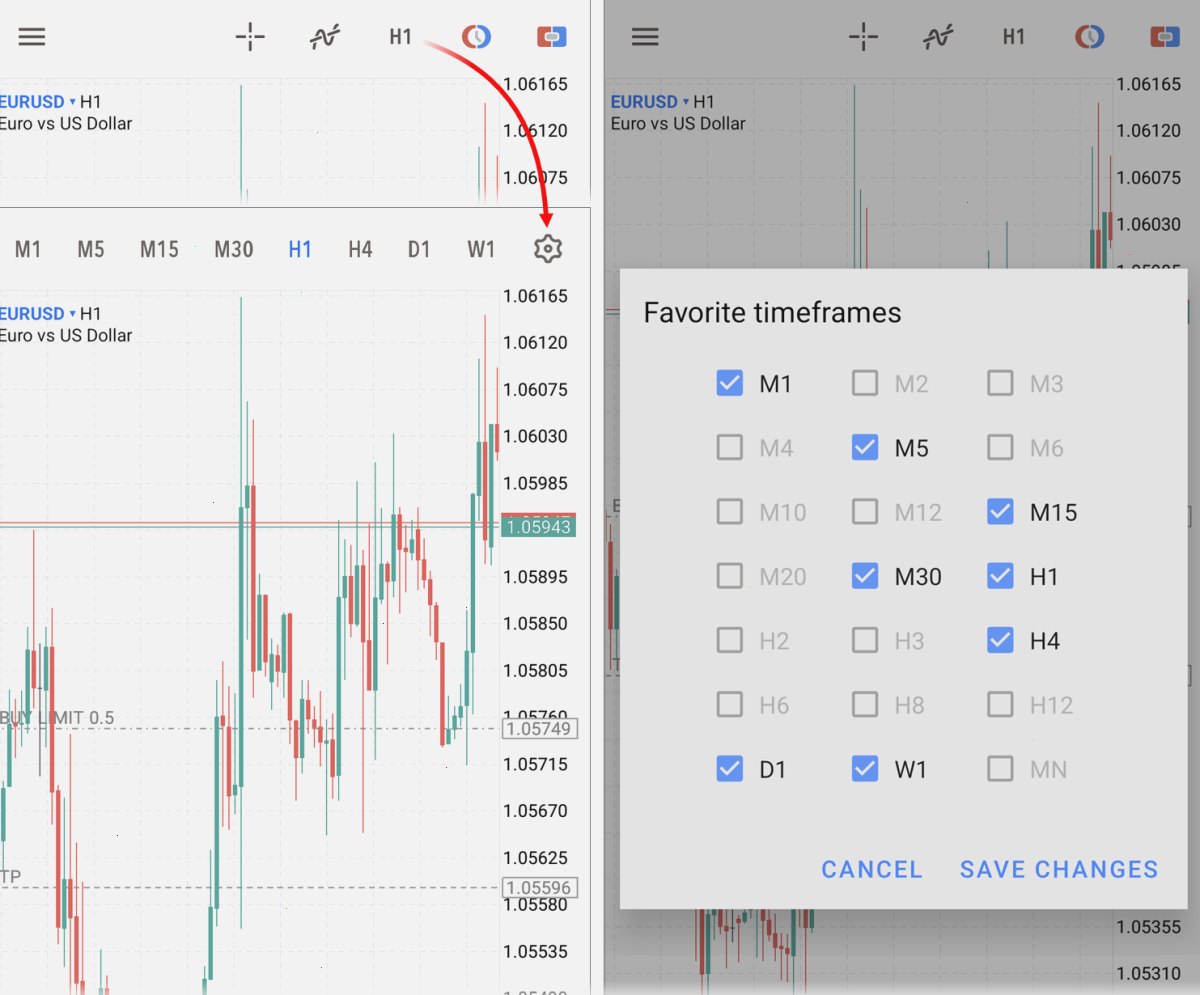
Task: Expand the H1 timeframe selector in top toolbar
Action: (400, 37)
